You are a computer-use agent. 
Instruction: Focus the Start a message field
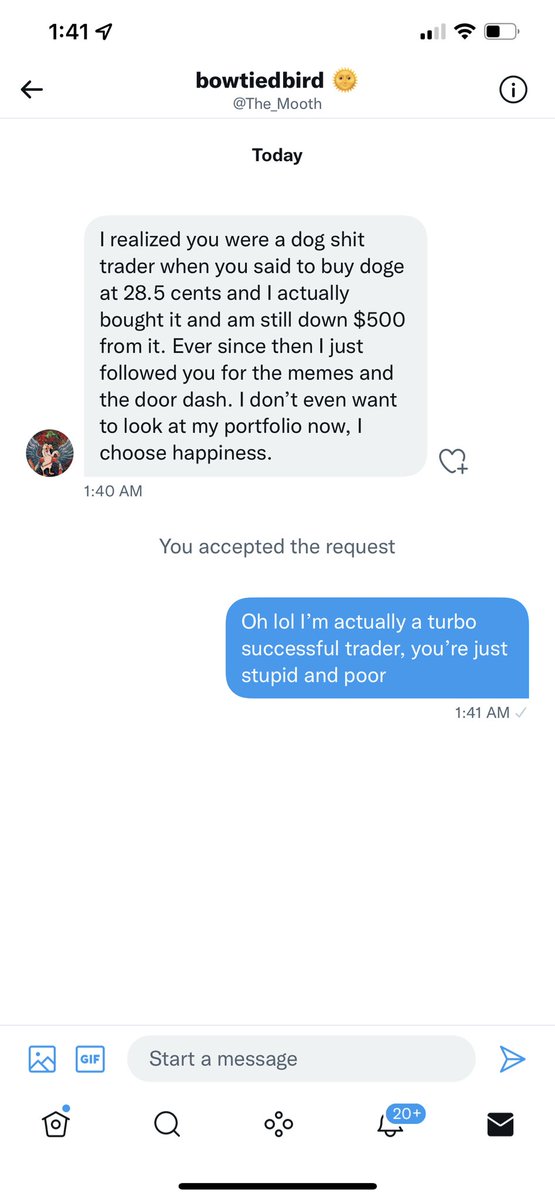301,1058
